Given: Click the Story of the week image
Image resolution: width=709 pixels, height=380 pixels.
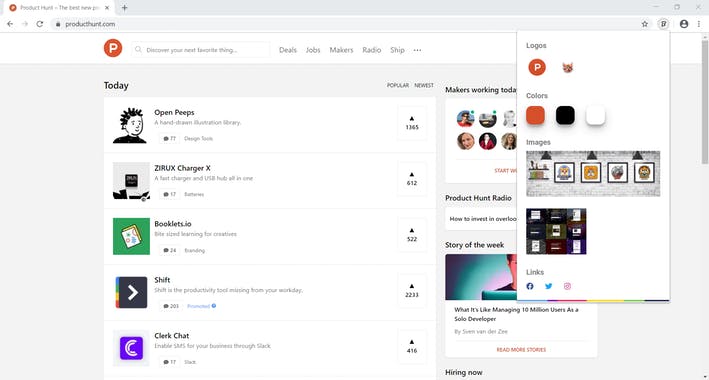Looking at the screenshot, I should pos(481,277).
